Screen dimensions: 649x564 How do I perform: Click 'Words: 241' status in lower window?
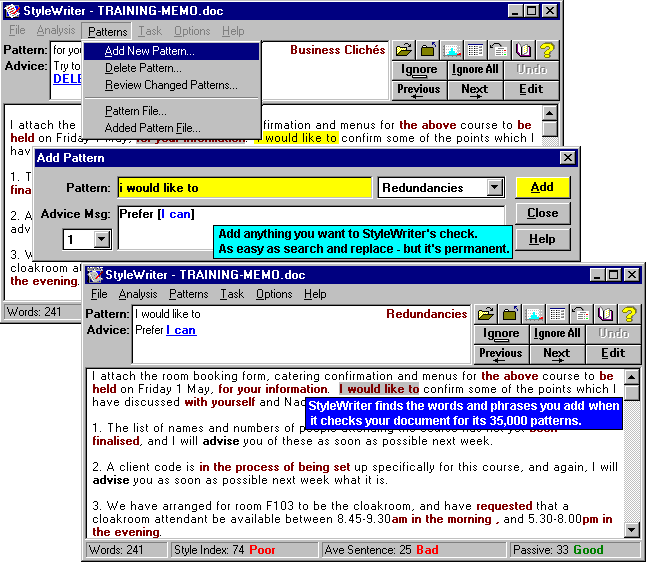(x=127, y=550)
